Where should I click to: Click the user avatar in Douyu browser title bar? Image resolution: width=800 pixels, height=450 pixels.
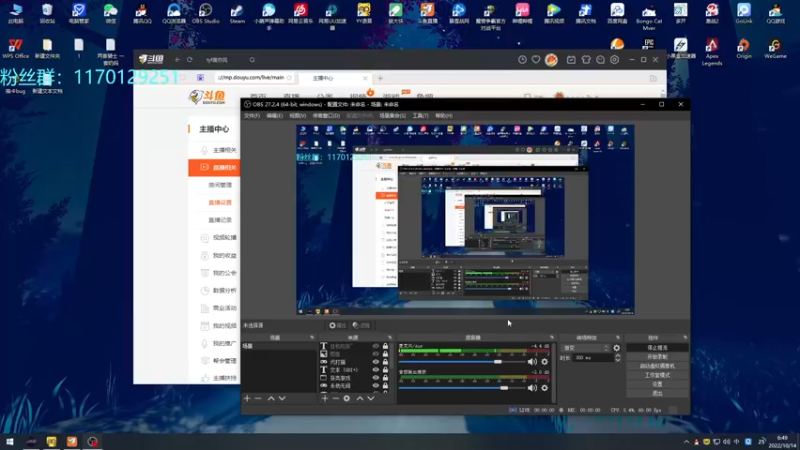point(551,60)
